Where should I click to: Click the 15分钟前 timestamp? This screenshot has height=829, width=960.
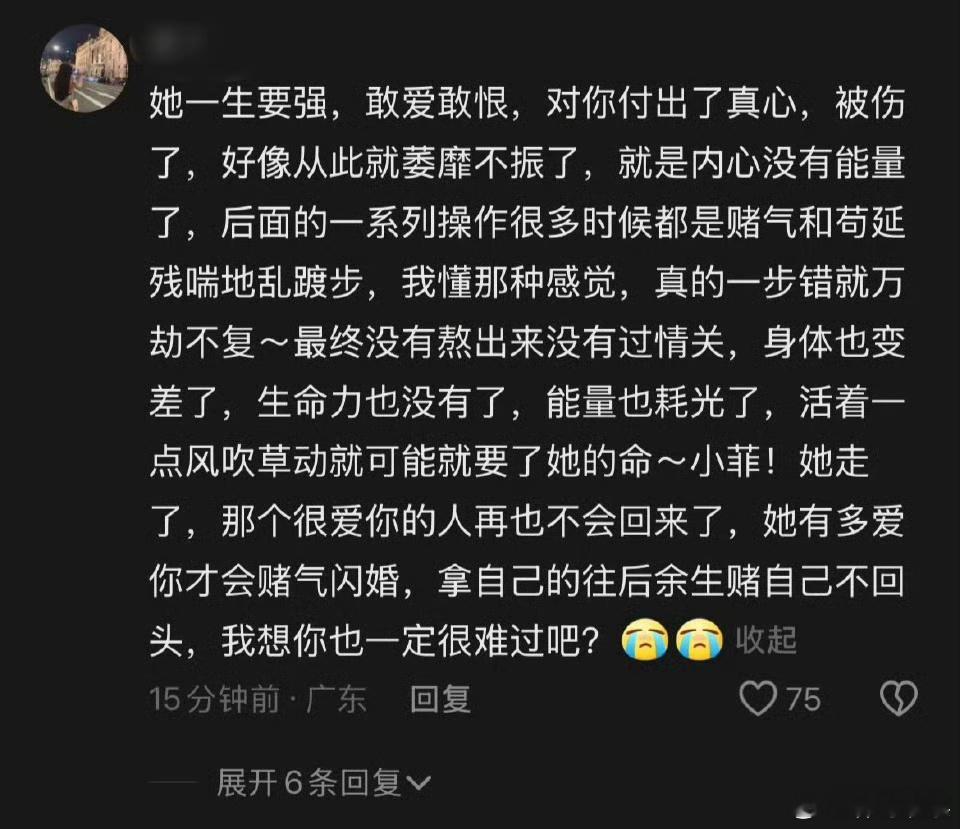[214, 699]
